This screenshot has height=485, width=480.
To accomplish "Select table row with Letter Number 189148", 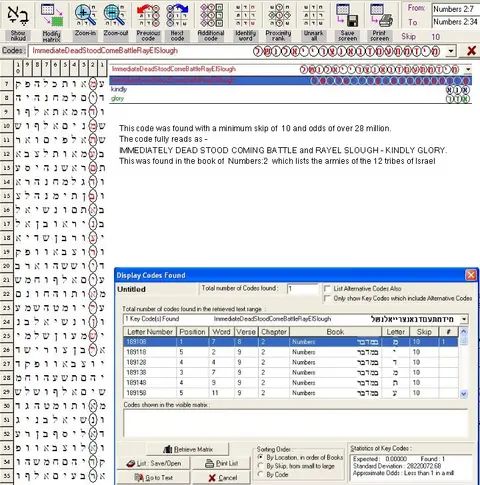I will point(291,383).
